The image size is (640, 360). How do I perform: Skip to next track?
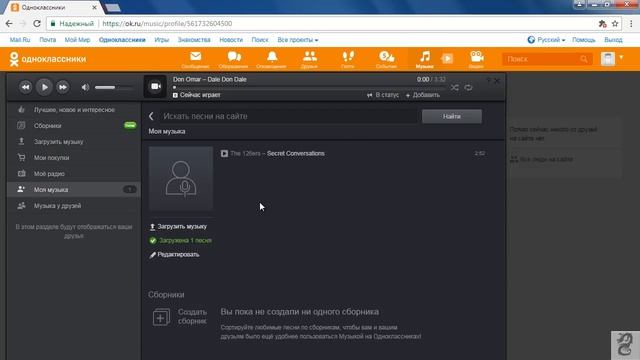pyautogui.click(x=62, y=87)
